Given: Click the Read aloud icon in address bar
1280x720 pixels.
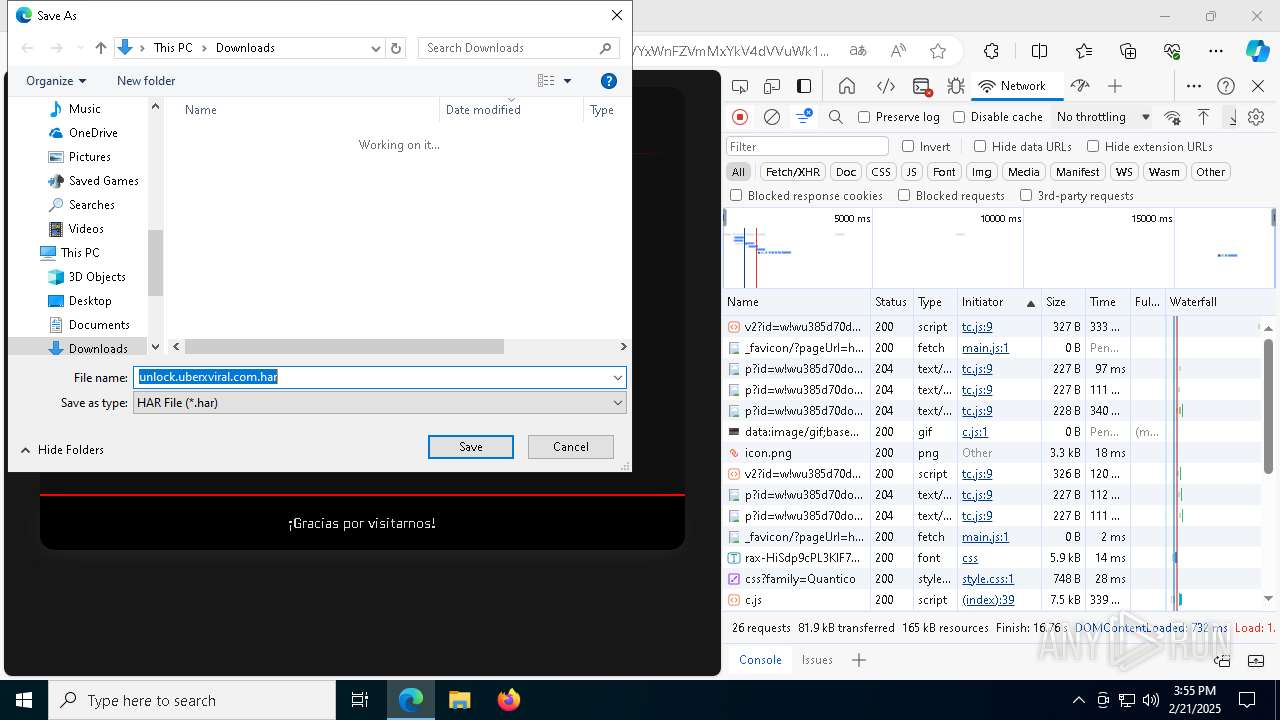Looking at the screenshot, I should coord(898,51).
